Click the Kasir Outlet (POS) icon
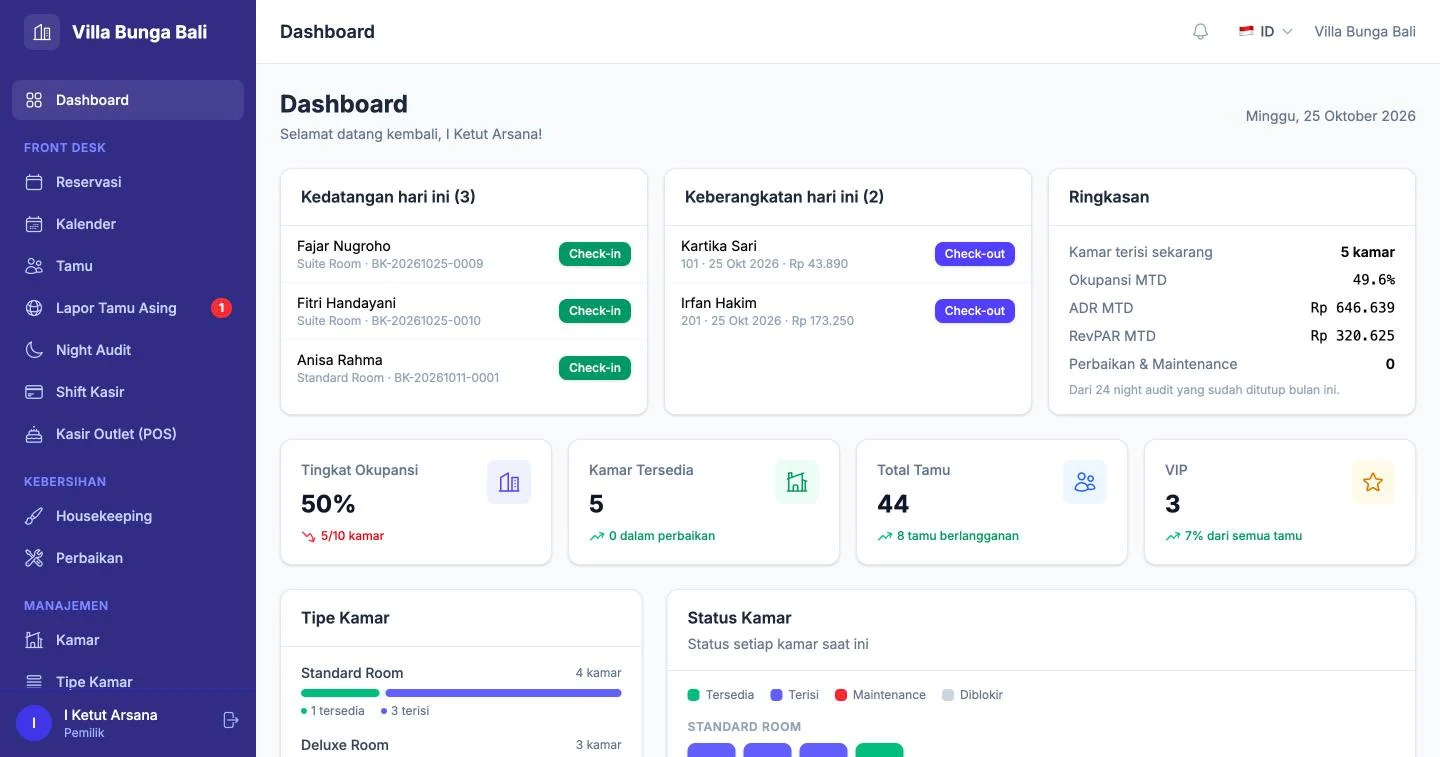1440x757 pixels. click(x=34, y=434)
